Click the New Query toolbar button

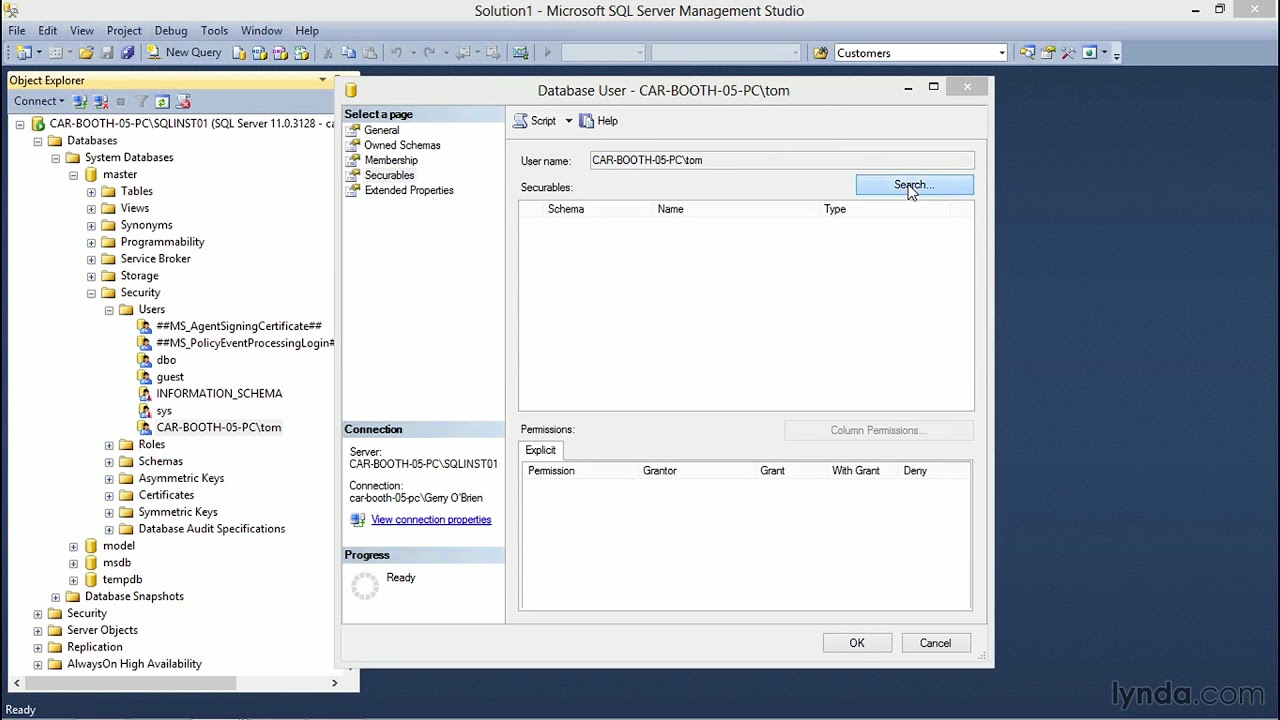tap(184, 53)
